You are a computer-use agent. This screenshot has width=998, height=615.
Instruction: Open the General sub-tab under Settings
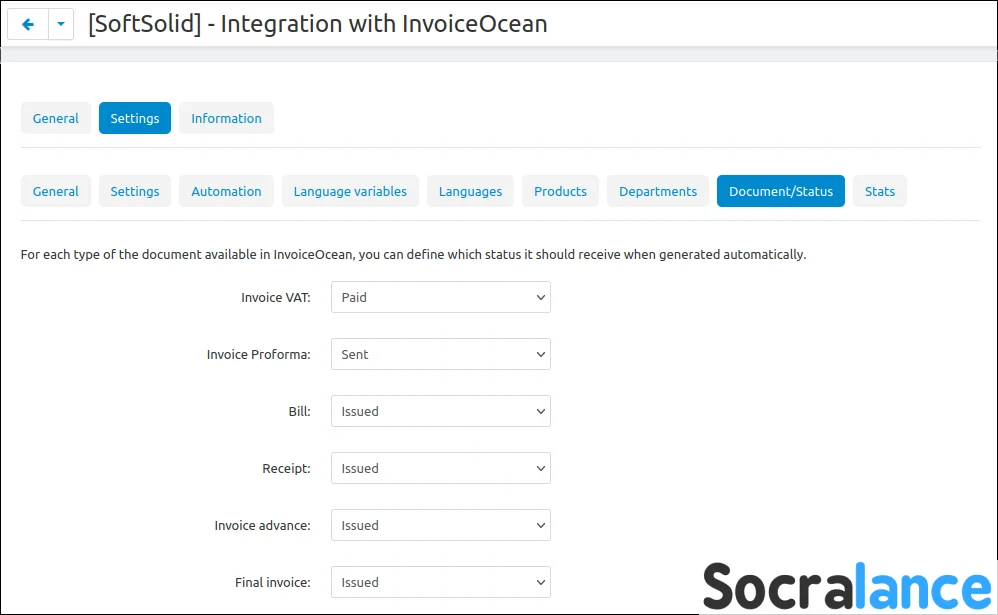pyautogui.click(x=56, y=192)
